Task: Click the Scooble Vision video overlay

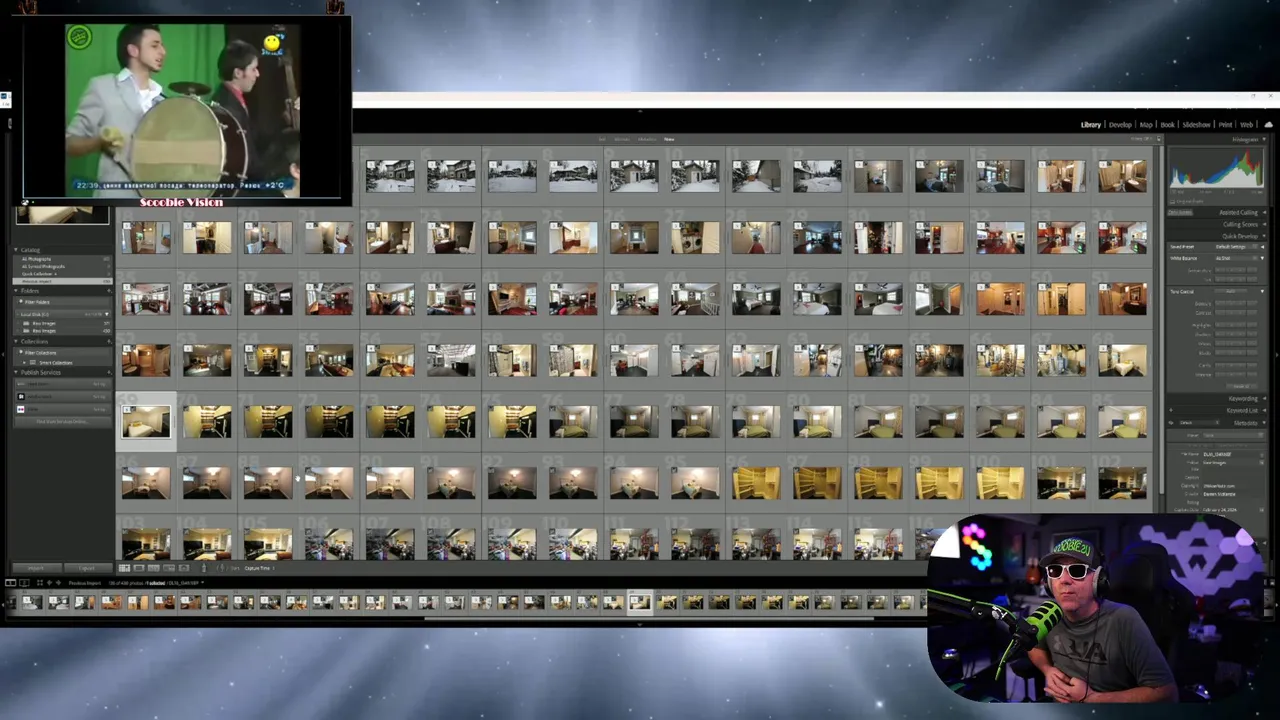Action: 181,111
